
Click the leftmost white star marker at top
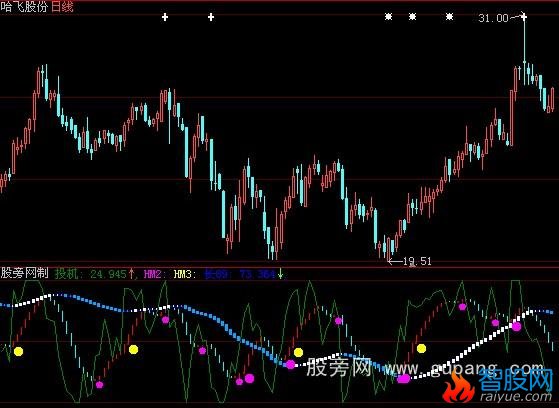click(389, 16)
